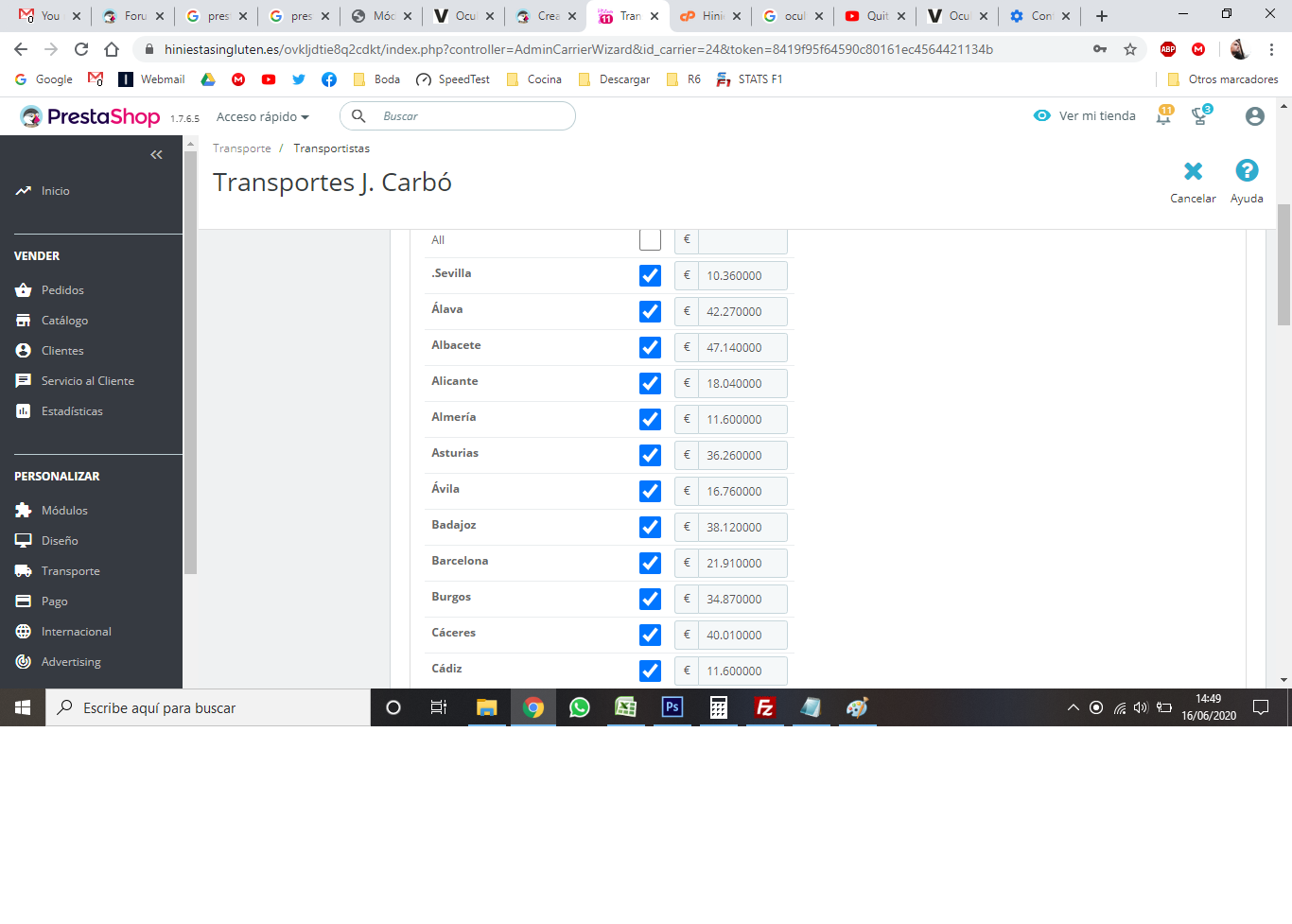
Task: Uncheck the Álava checkbox
Action: 650,311
